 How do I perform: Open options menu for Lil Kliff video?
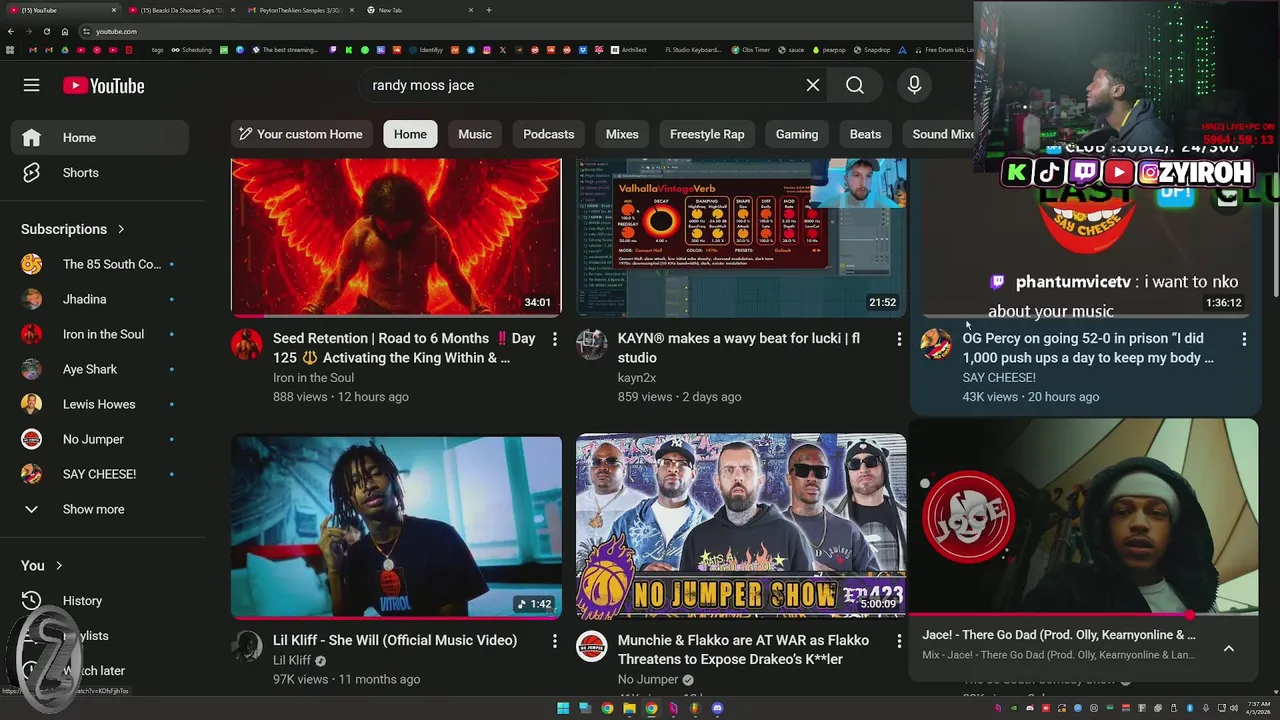click(x=555, y=642)
